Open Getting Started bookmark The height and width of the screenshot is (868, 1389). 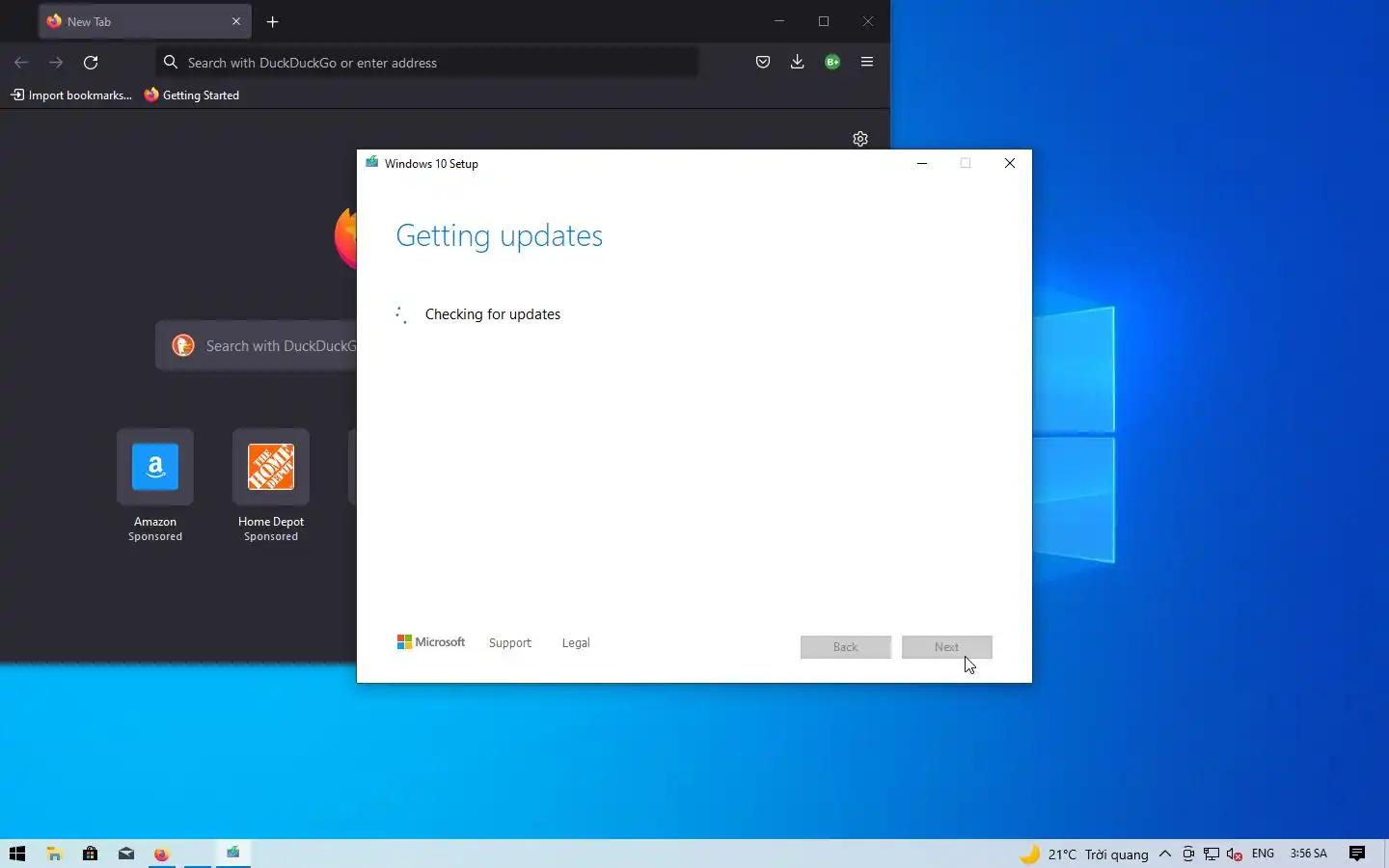pos(192,95)
